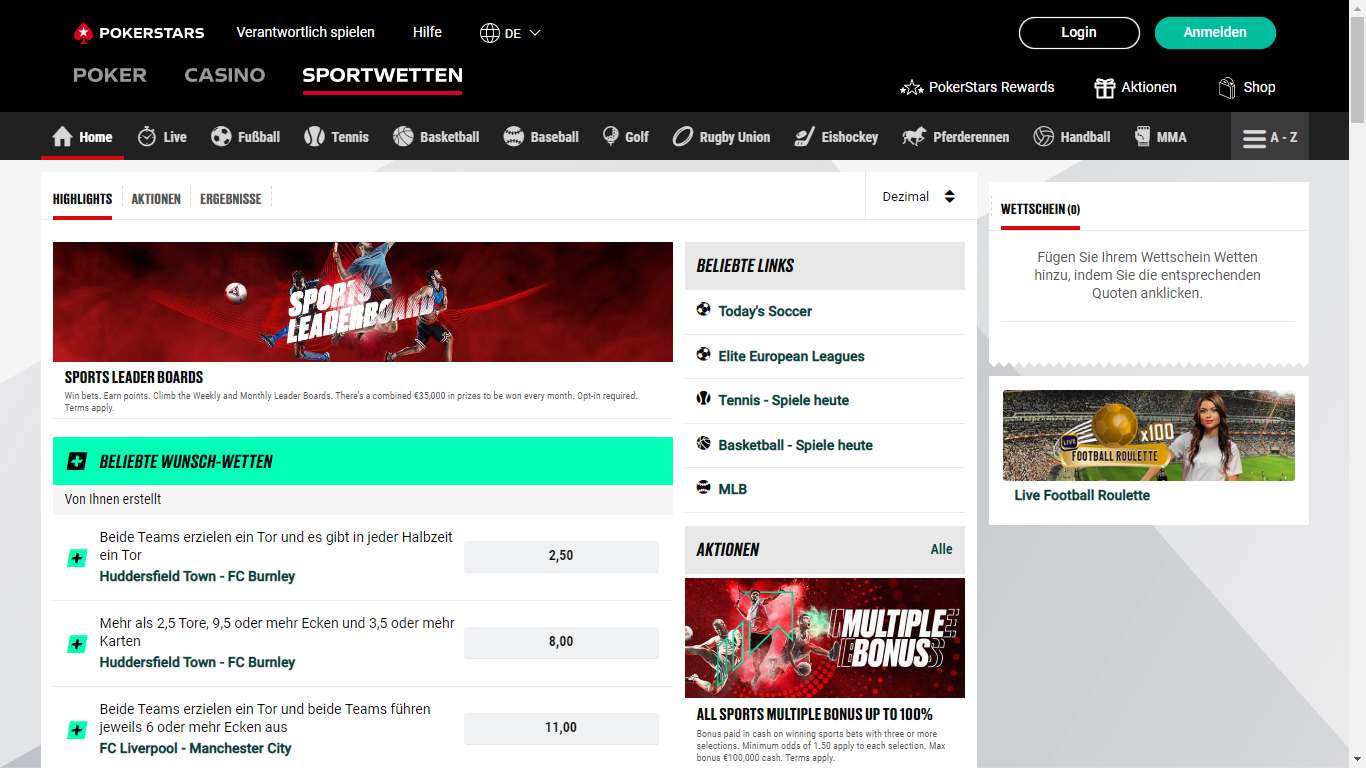Switch to the Highlights tab

(82, 199)
